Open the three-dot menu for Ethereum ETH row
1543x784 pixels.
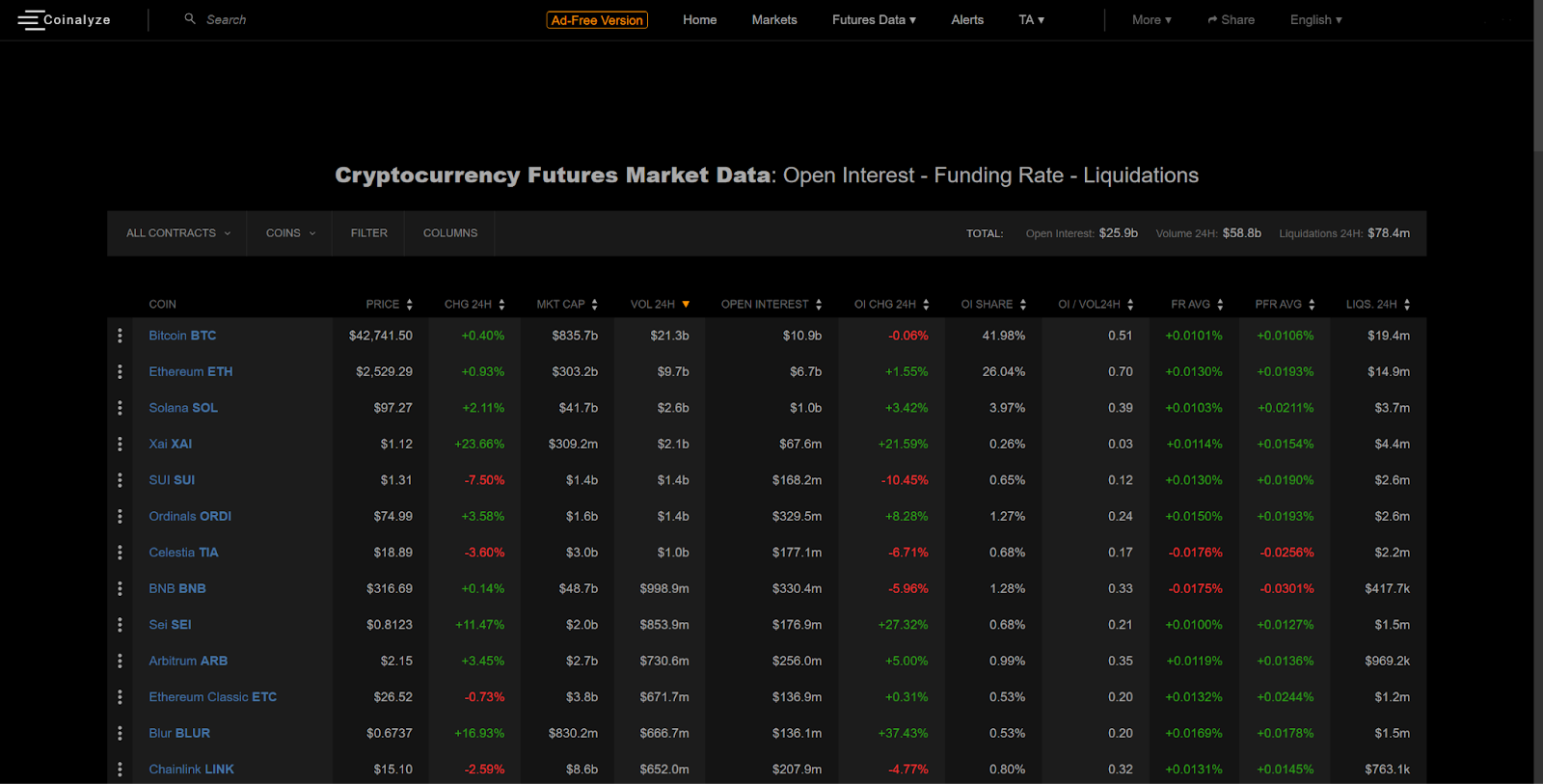click(x=120, y=371)
